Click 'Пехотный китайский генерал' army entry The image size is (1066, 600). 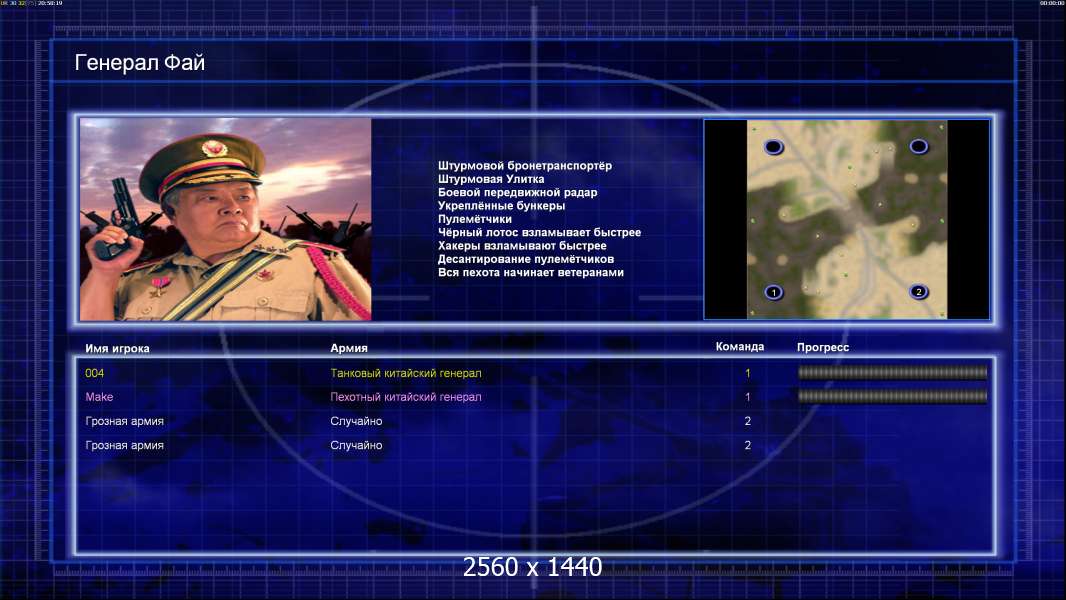tap(406, 397)
